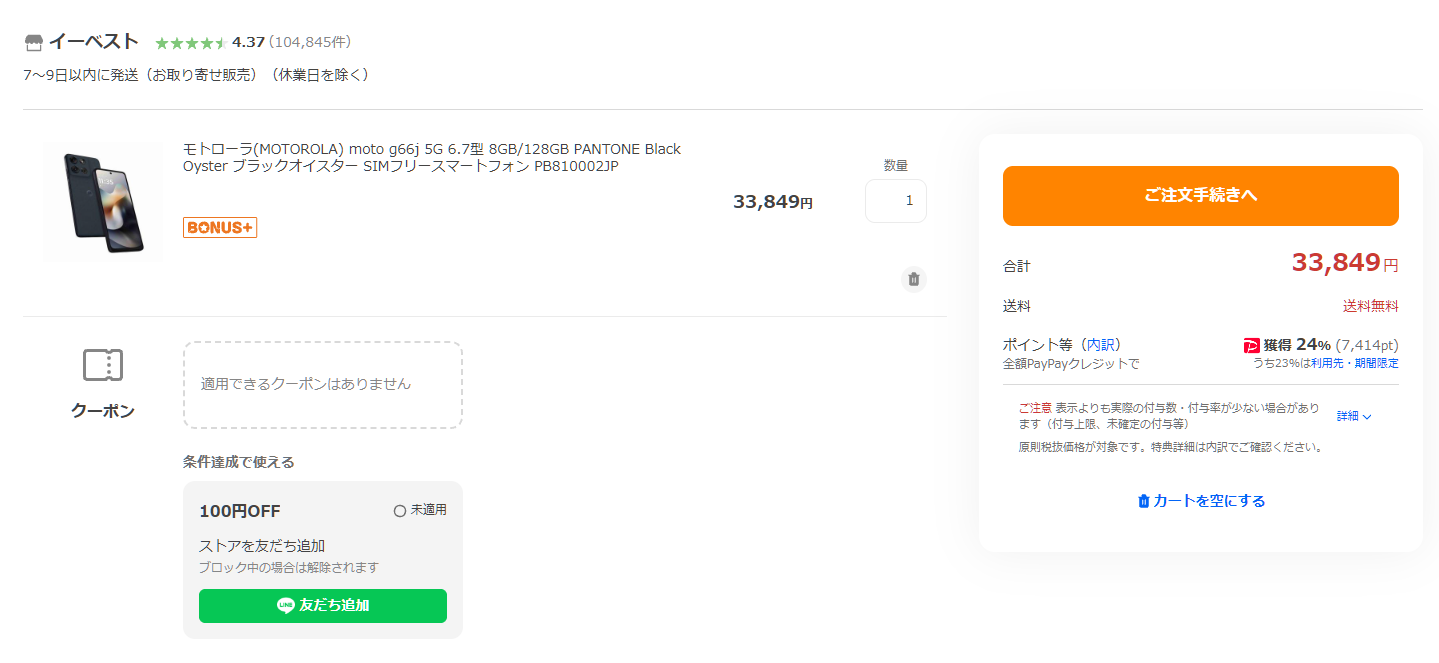Click the coupon ticket icon
This screenshot has width=1439, height=663.
pos(103,365)
